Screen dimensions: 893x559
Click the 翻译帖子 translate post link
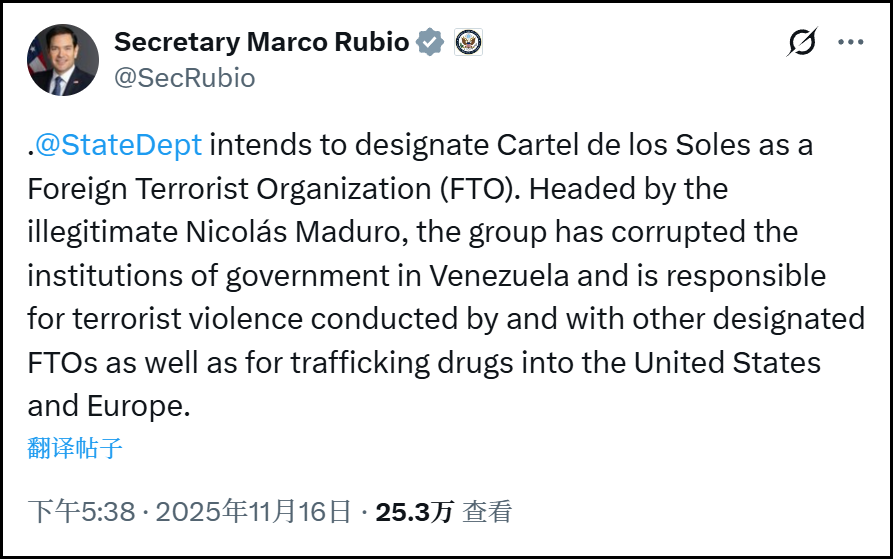pyautogui.click(x=75, y=448)
